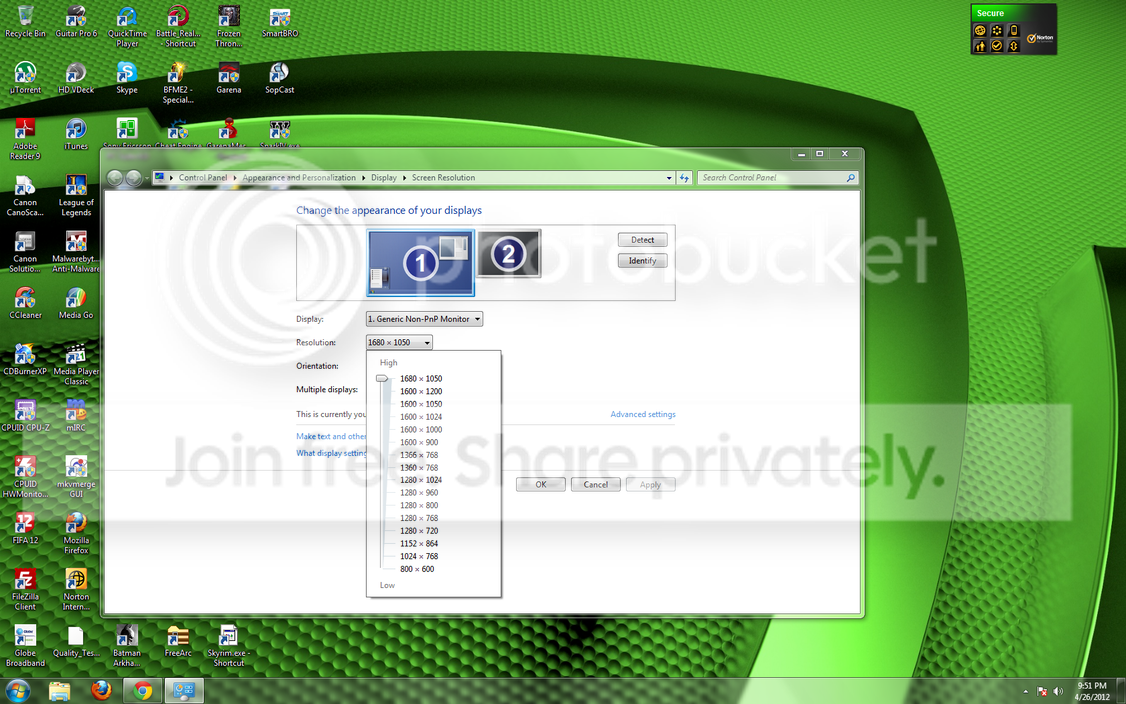Open the Display monitor dropdown

click(x=424, y=319)
